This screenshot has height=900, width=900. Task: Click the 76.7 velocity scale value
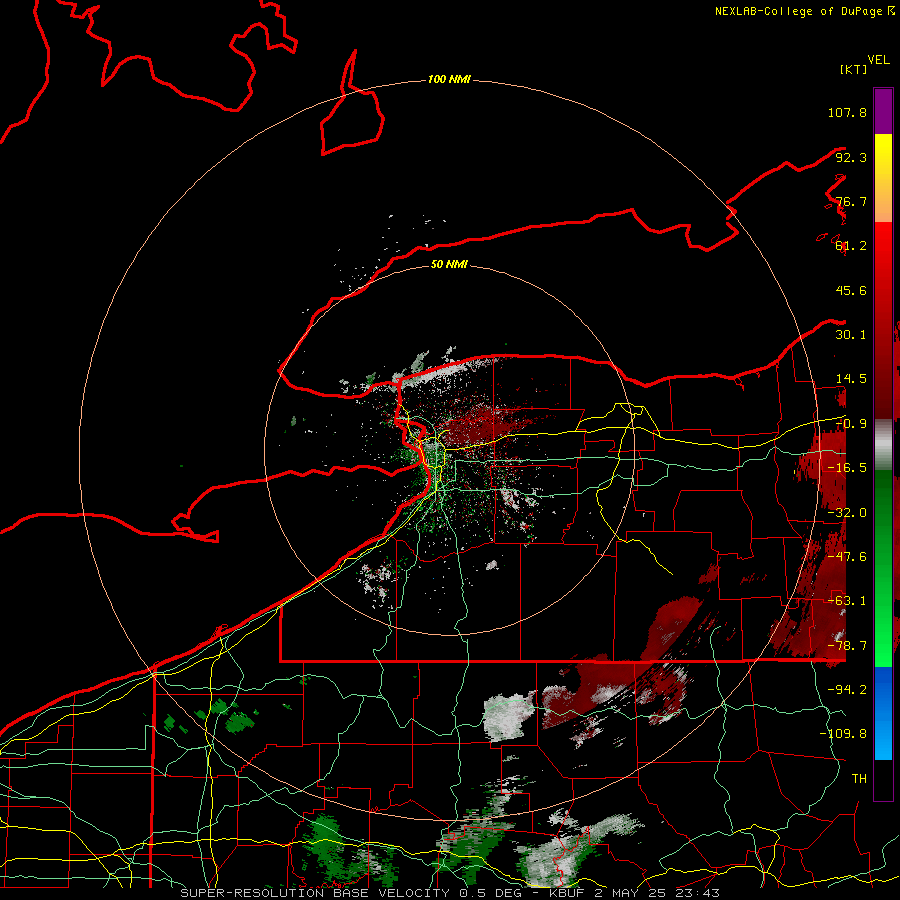[x=851, y=201]
